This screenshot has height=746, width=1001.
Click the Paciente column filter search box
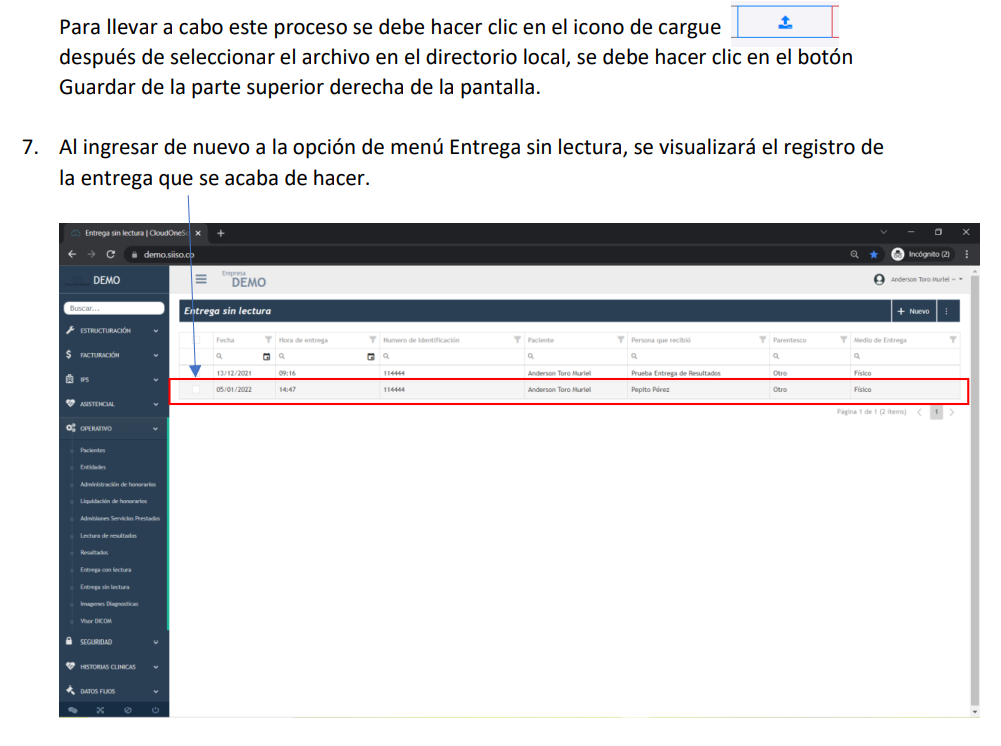575,356
